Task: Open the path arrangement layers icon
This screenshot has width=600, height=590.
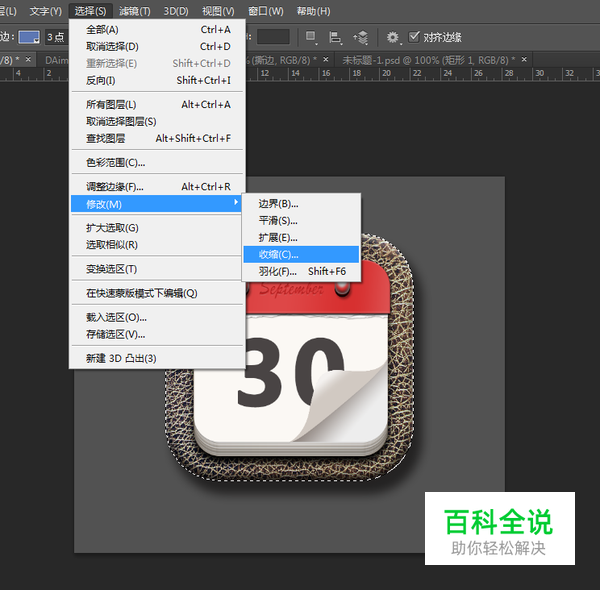Action: (360, 37)
